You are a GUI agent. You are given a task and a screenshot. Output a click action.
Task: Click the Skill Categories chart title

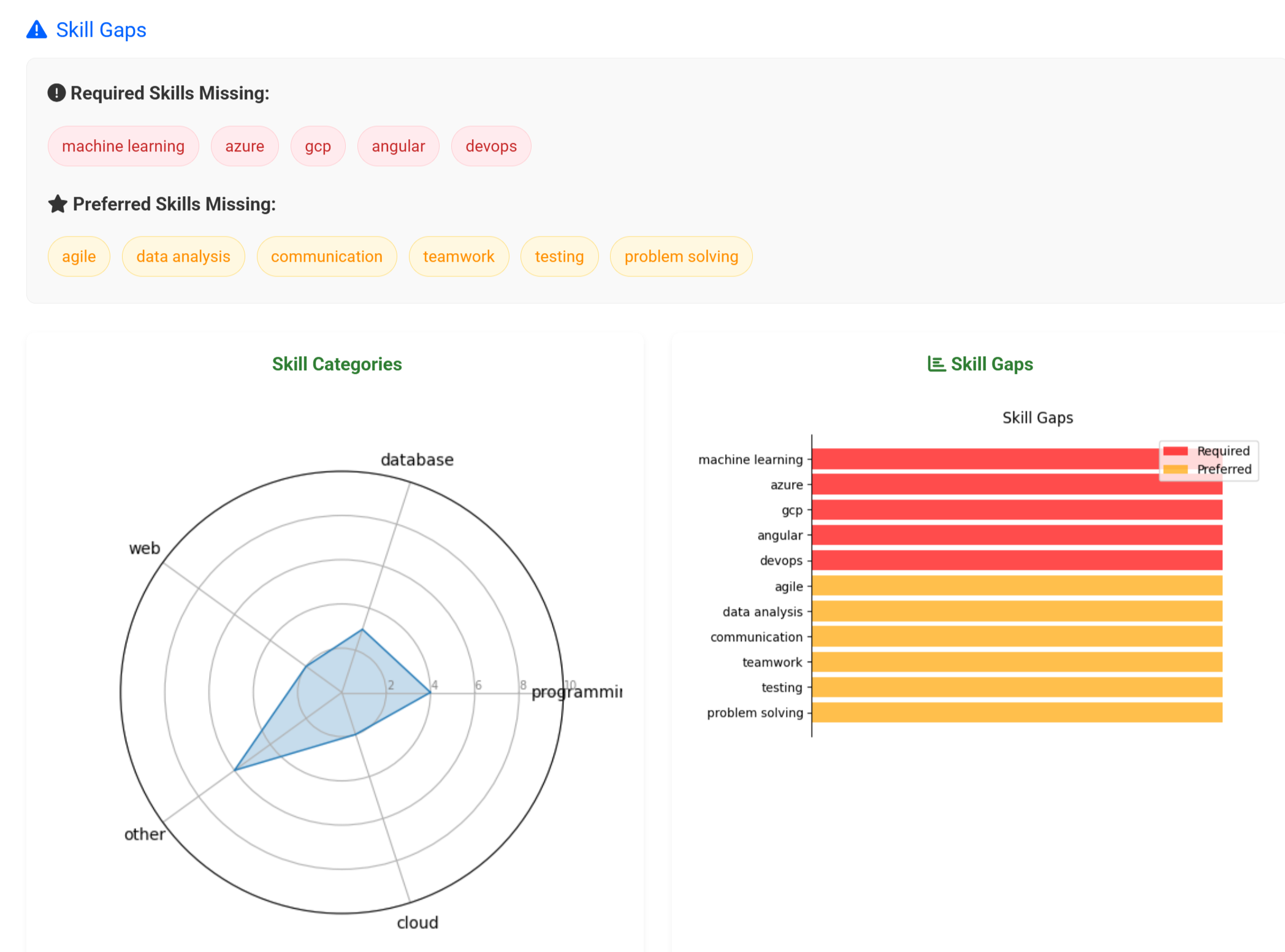click(x=337, y=364)
